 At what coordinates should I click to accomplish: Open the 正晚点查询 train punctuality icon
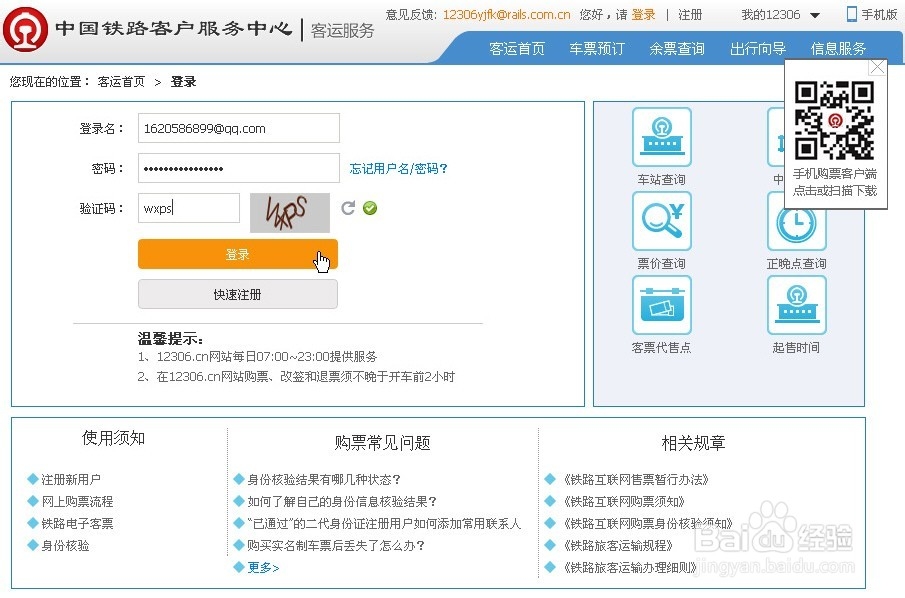(x=796, y=224)
